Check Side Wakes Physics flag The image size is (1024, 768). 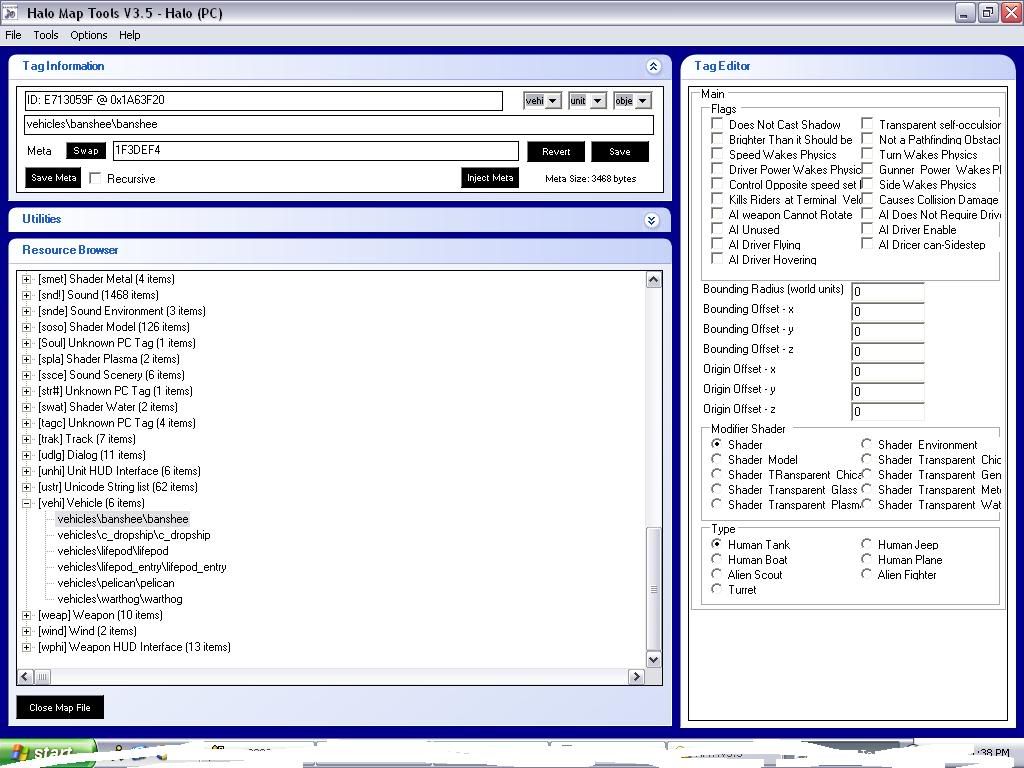tap(867, 184)
